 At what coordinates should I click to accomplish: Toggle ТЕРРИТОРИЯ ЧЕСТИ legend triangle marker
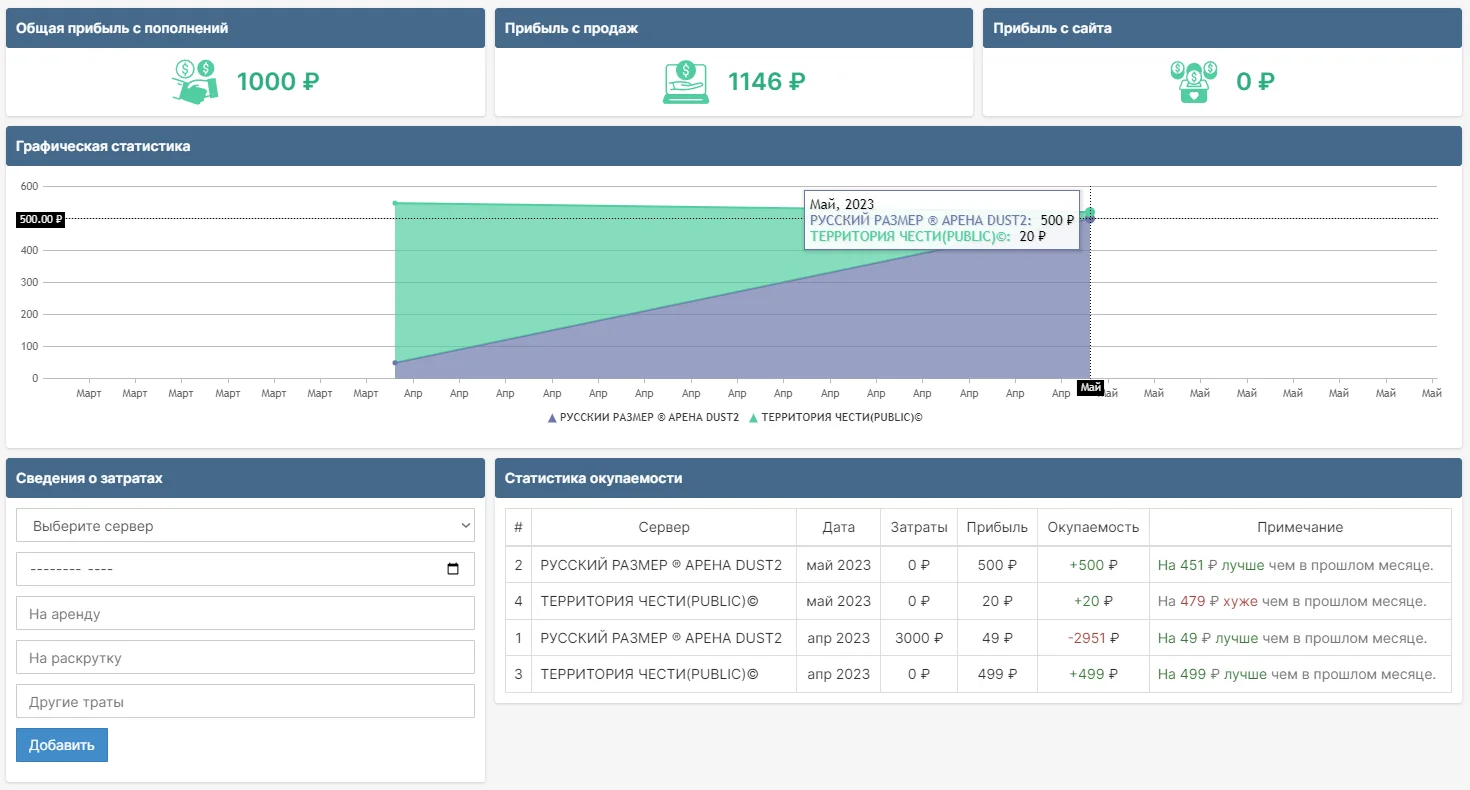point(753,418)
